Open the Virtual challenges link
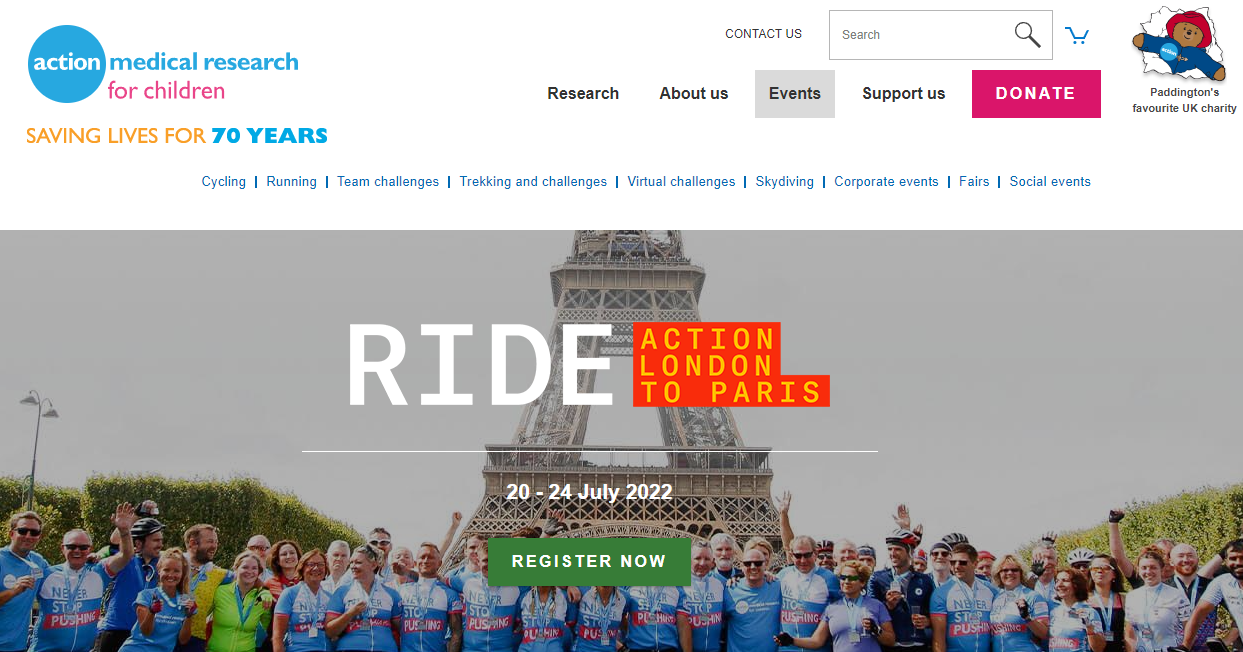The image size is (1243, 652). (681, 182)
